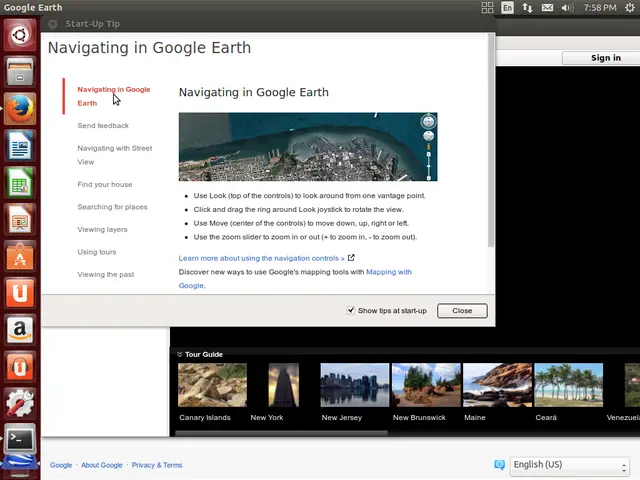This screenshot has height=480, width=640.
Task: Follow Learn more about navigation controls link
Action: coord(261,258)
